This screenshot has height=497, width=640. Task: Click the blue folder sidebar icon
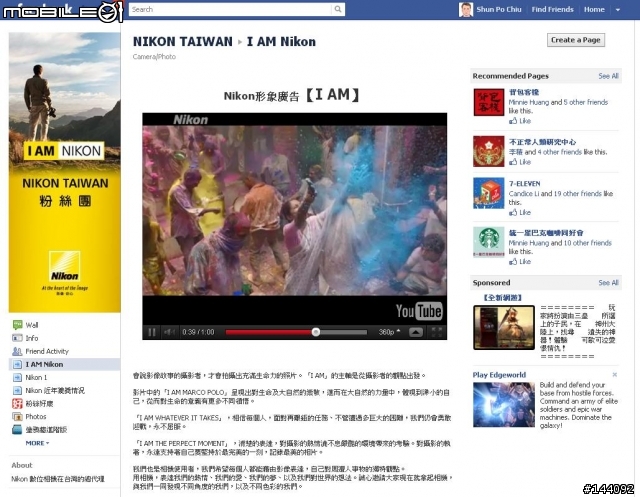(18, 430)
